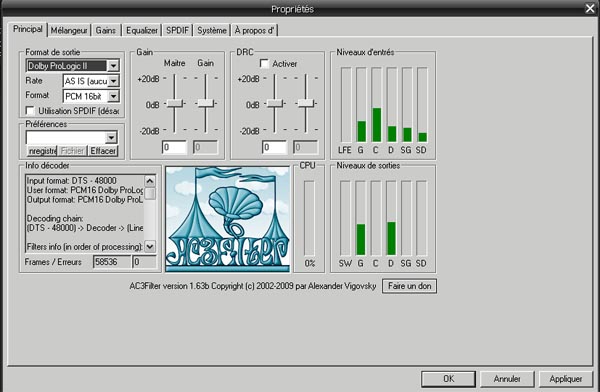Screen dimensions: 600x392
Task: Click the Maître gain slider handle
Action: pyautogui.click(x=174, y=103)
